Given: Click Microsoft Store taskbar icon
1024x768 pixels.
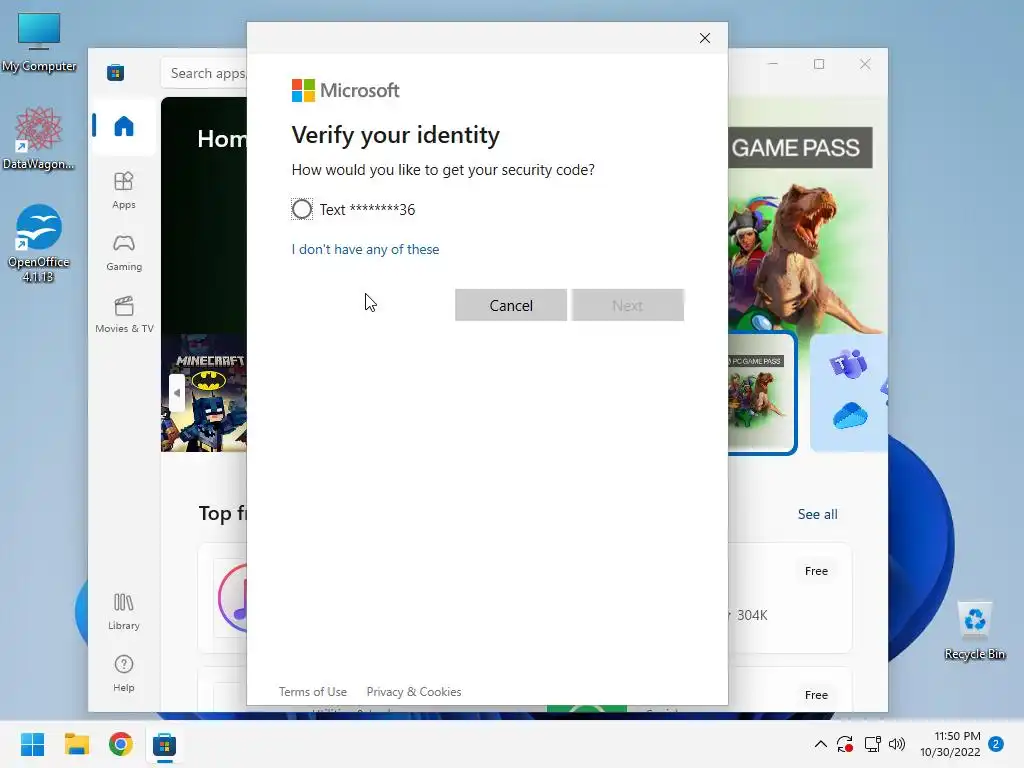Looking at the screenshot, I should click(165, 744).
